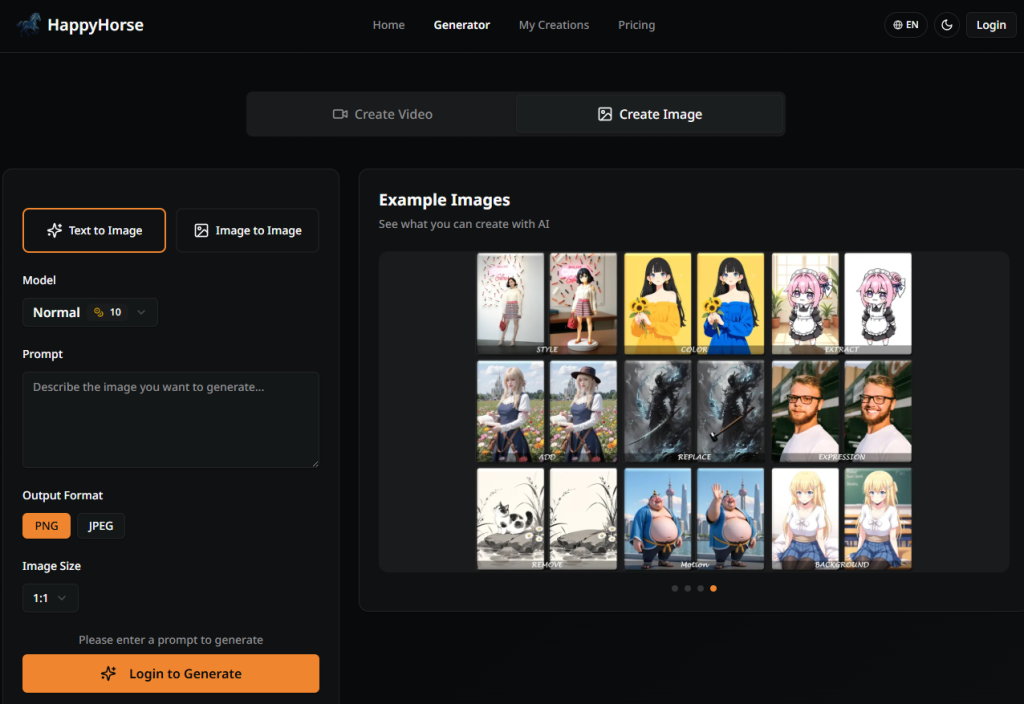1024x704 pixels.
Task: Select PNG output format
Action: click(46, 526)
